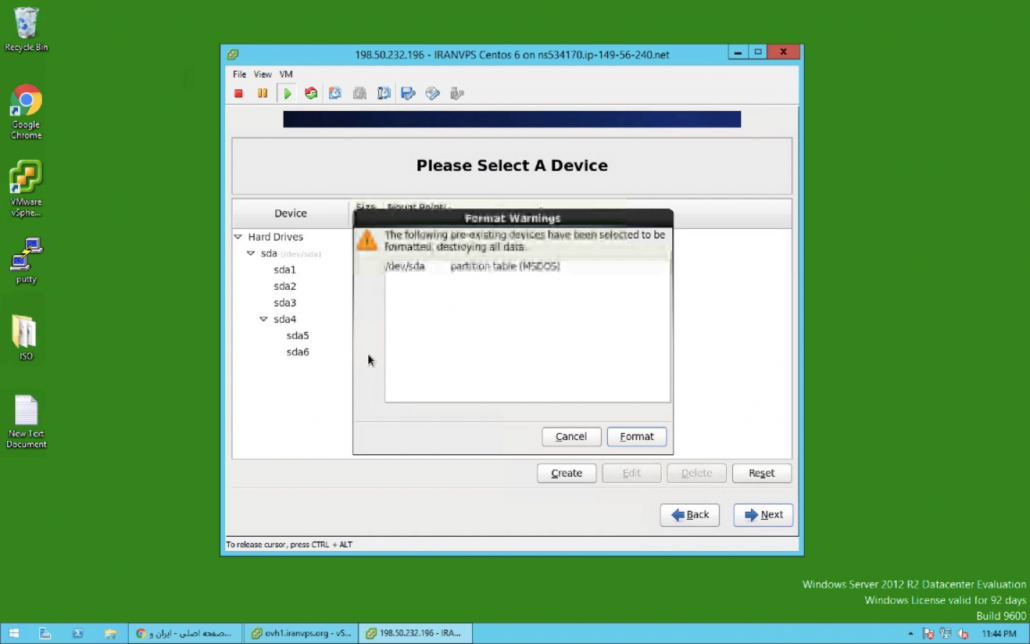
Task: Confirm with the Format button
Action: tap(636, 437)
